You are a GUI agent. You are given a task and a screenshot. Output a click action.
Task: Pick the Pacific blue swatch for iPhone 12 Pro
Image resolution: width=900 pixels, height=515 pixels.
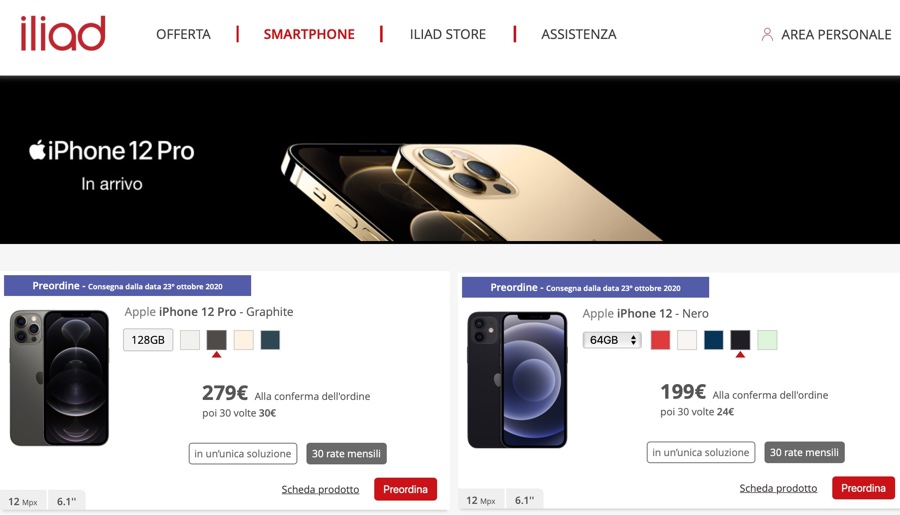(270, 340)
